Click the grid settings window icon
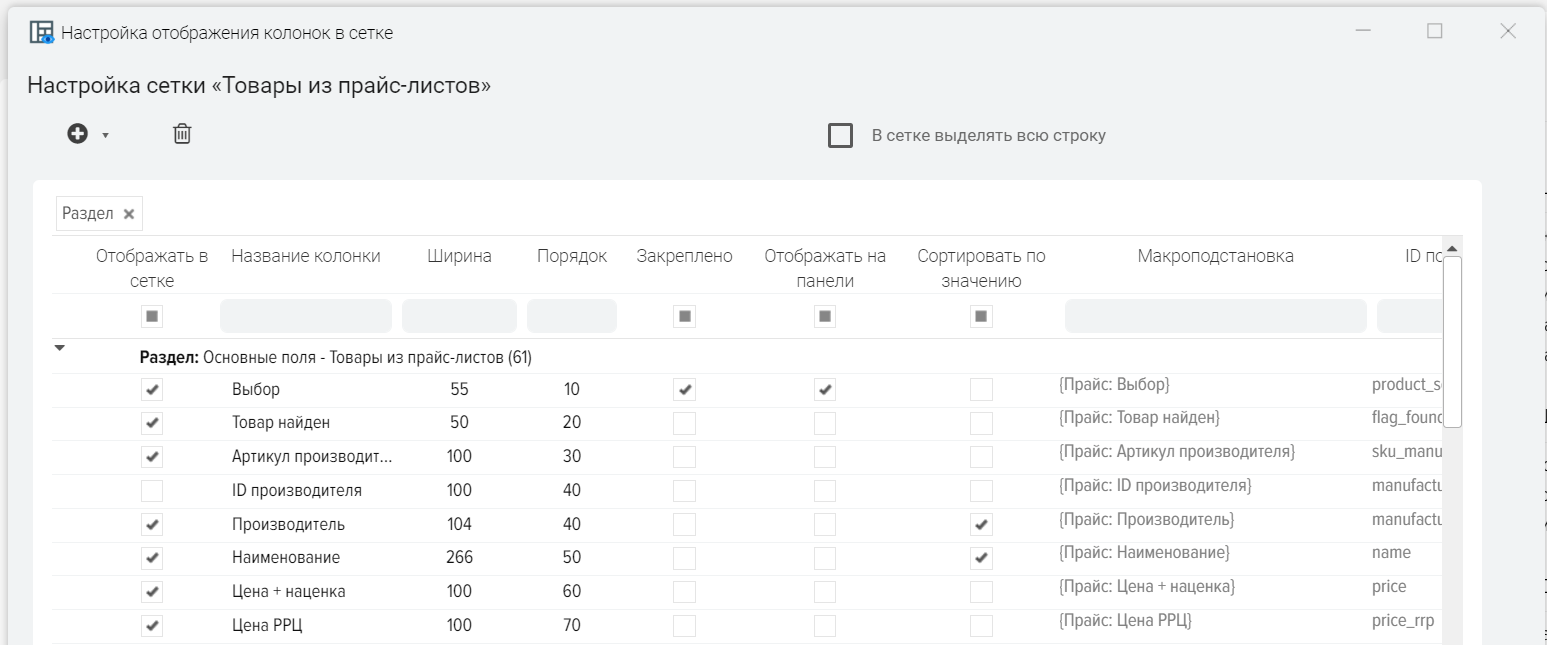This screenshot has height=645, width=1547. pos(41,32)
